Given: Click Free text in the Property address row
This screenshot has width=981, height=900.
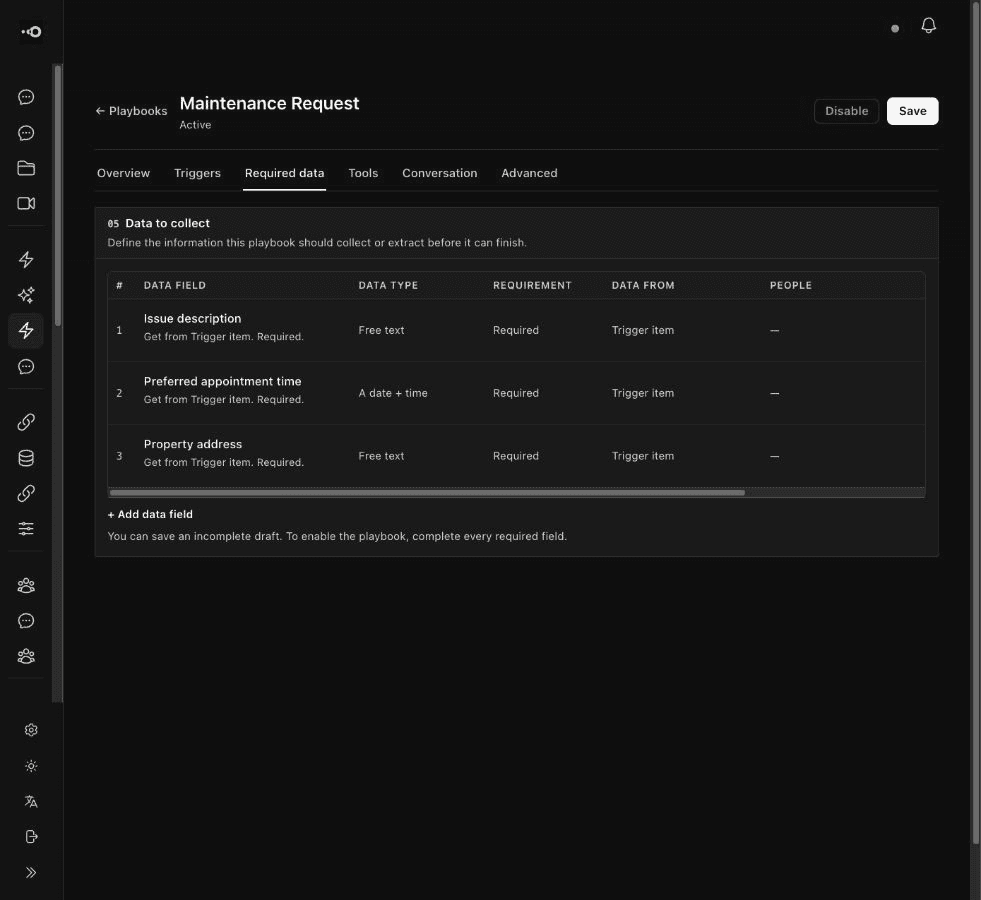Looking at the screenshot, I should (381, 456).
